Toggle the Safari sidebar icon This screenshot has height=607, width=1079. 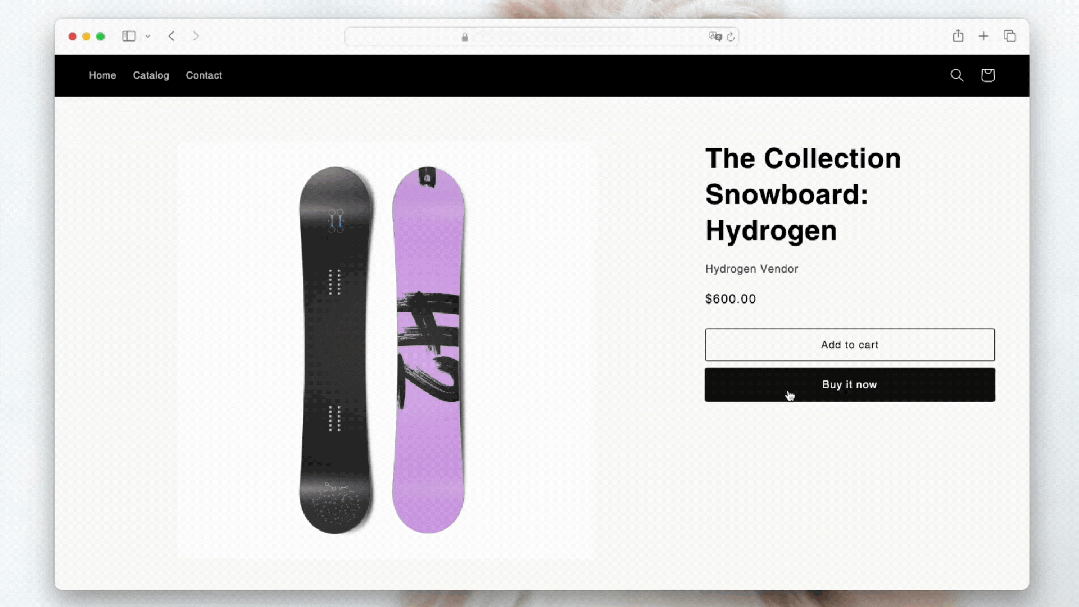click(x=129, y=36)
